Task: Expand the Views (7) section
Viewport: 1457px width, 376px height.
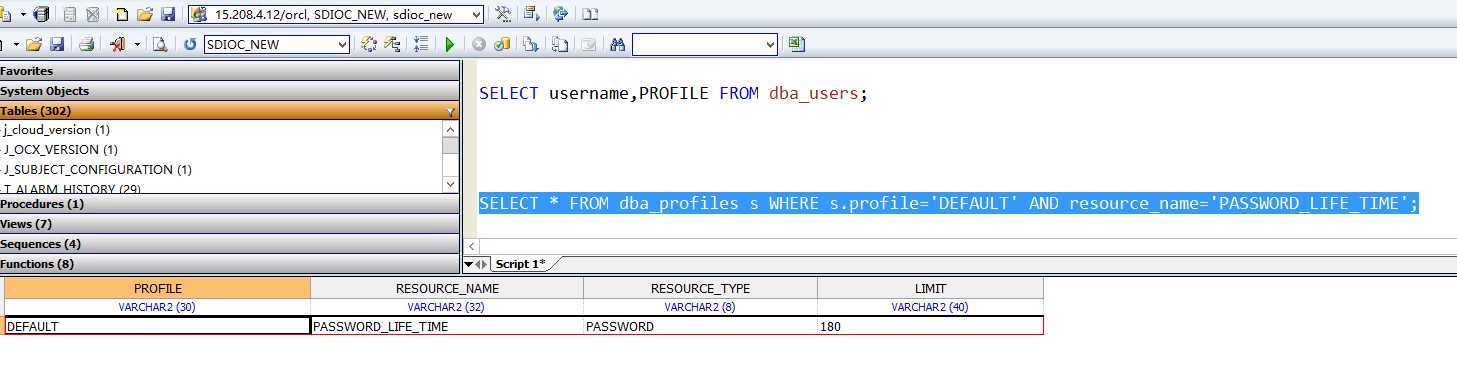Action: pos(229,224)
